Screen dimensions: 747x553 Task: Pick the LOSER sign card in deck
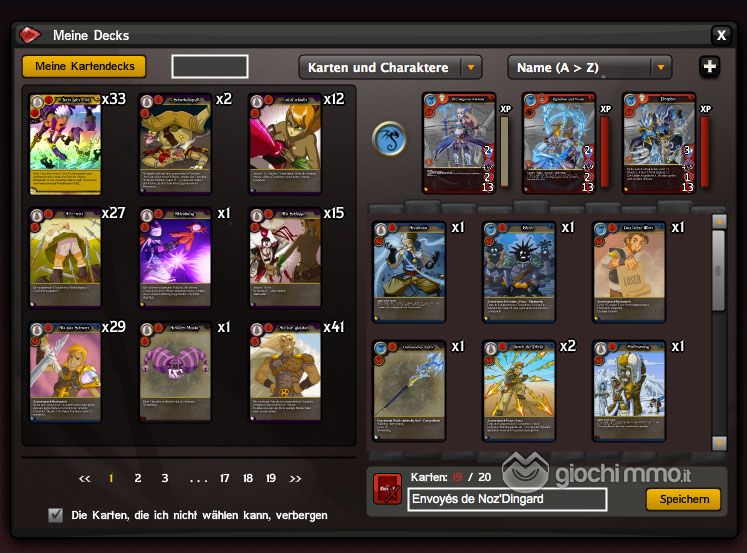tap(629, 272)
